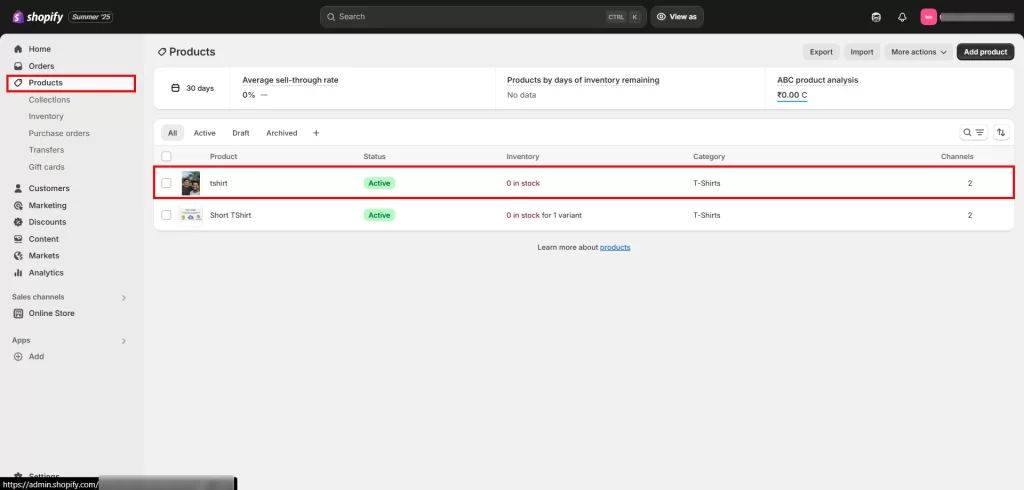Add a new view with plus icon

pyautogui.click(x=316, y=133)
